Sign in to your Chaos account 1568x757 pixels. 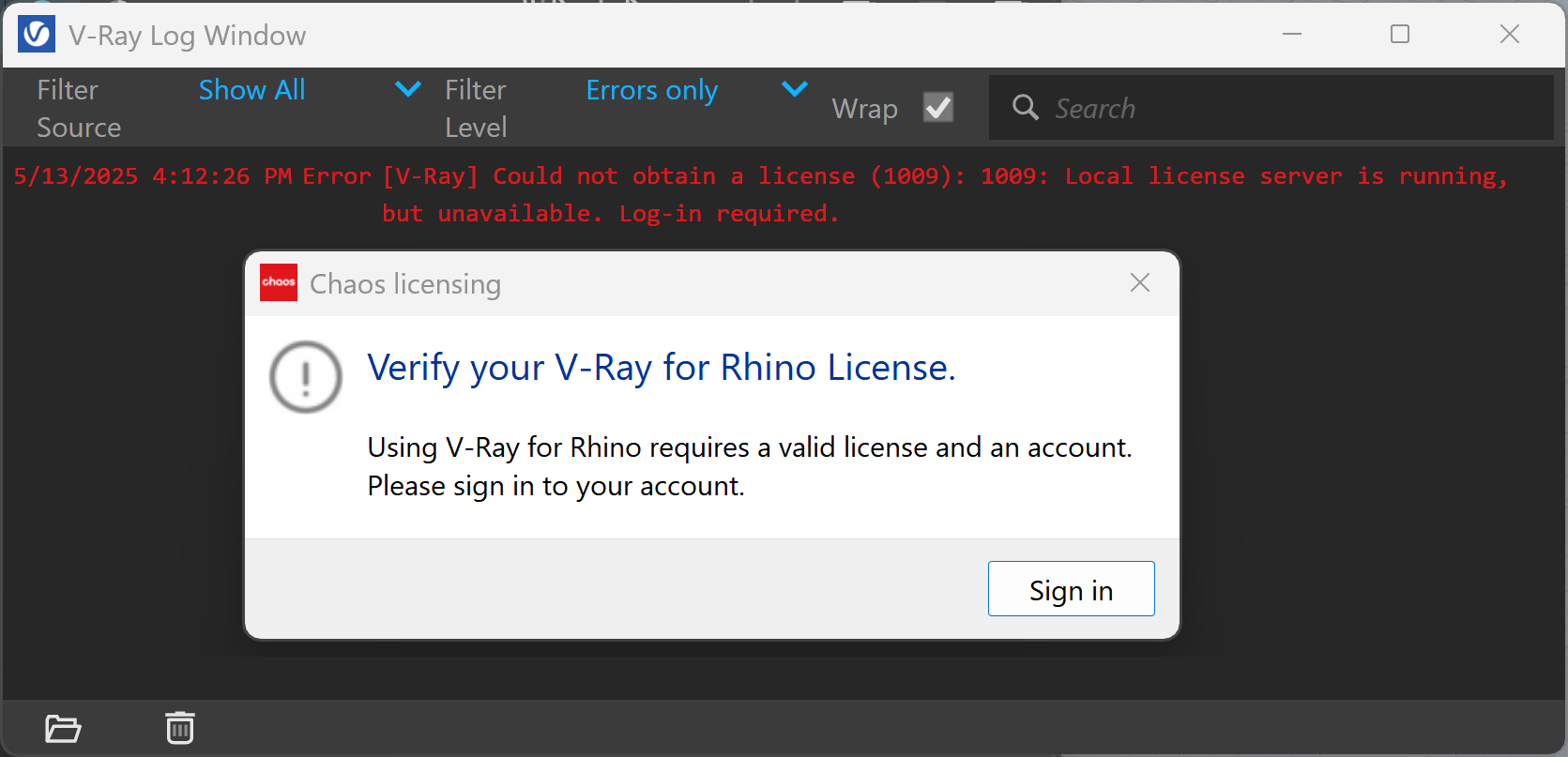coord(1071,589)
